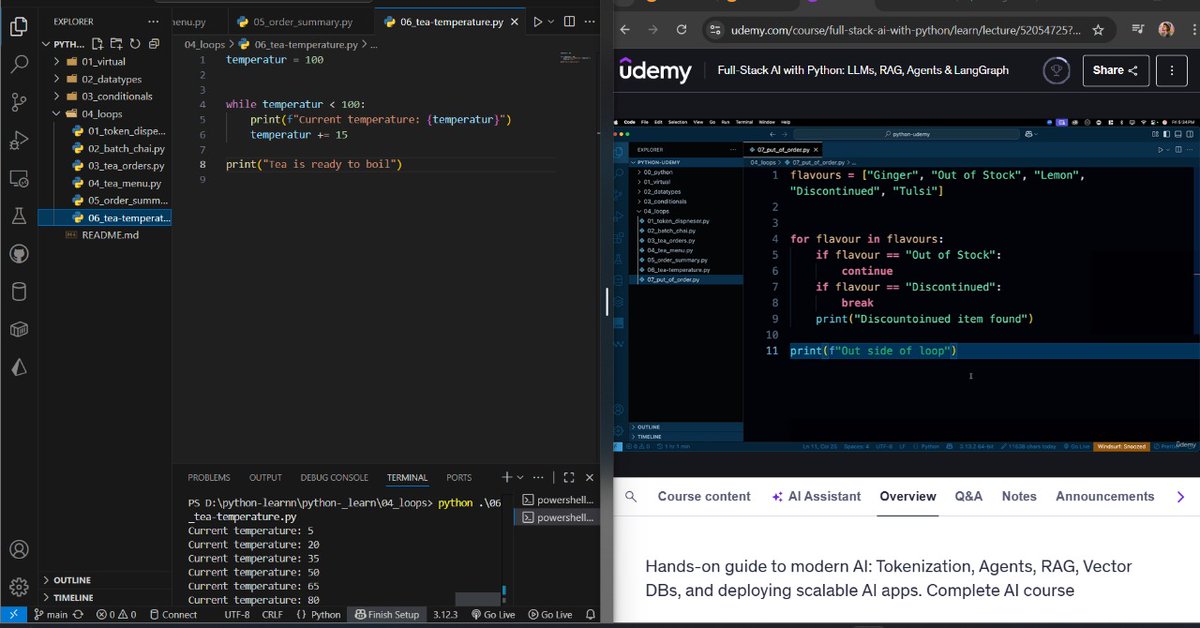
Task: Run the Python file with the play button
Action: (537, 21)
